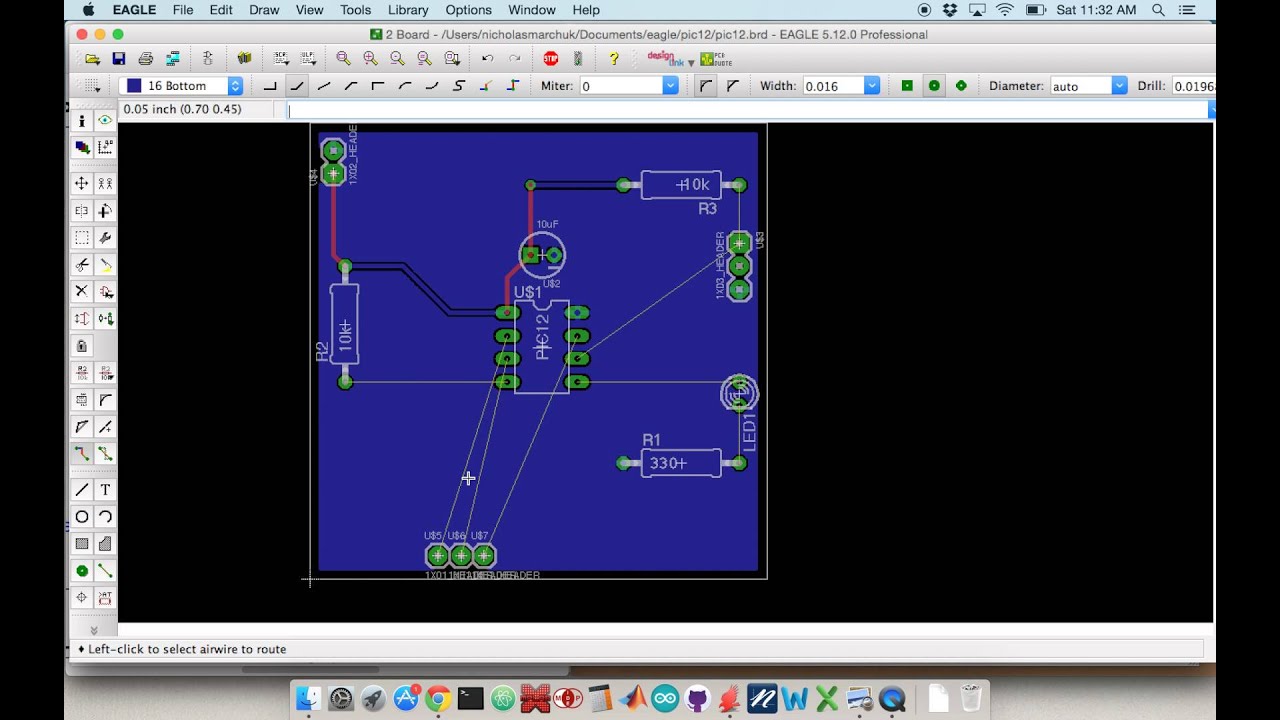1280x720 pixels.
Task: Open the Width dropdown arrow
Action: click(x=872, y=86)
